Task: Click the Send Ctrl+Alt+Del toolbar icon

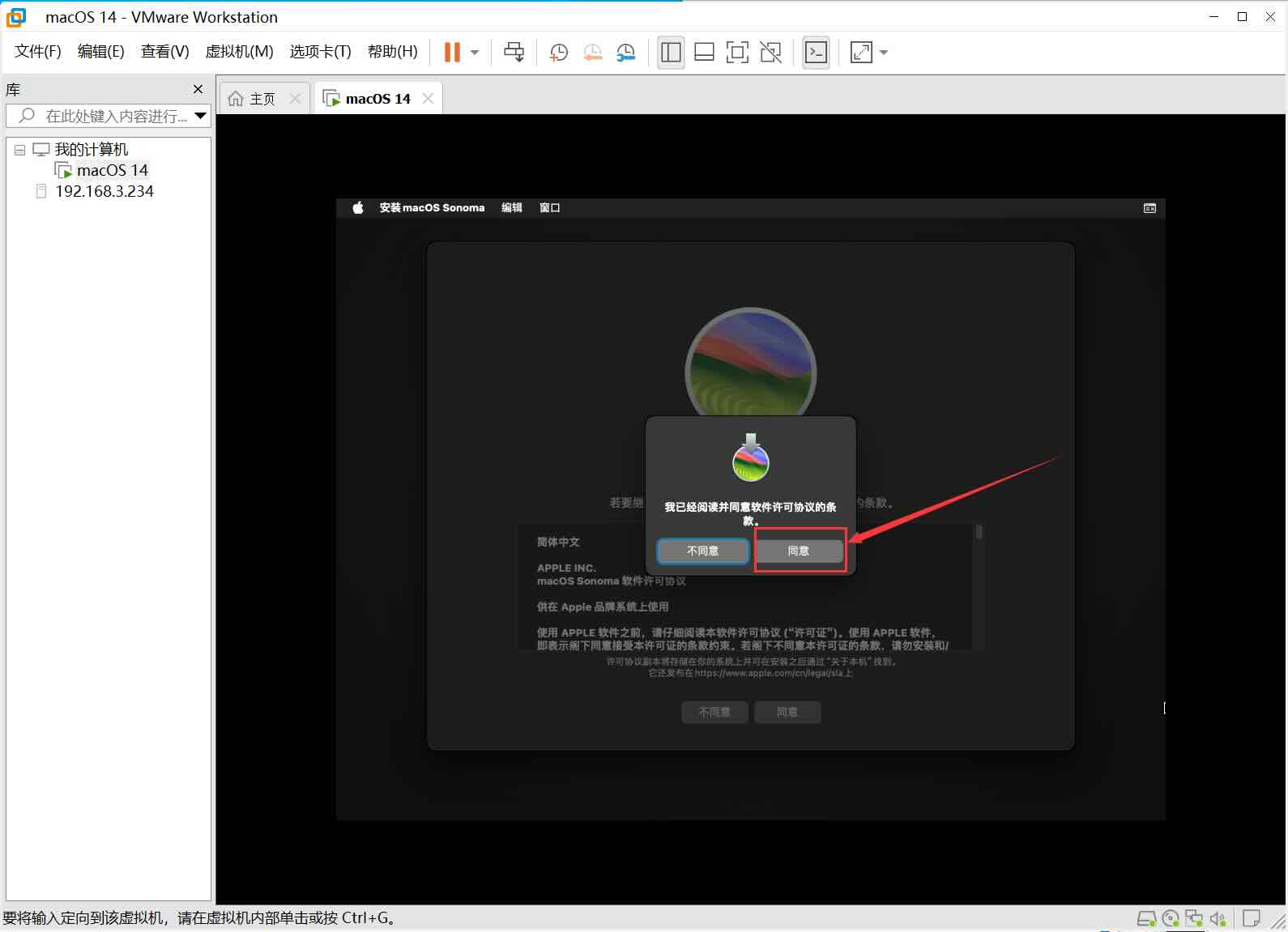Action: click(514, 53)
